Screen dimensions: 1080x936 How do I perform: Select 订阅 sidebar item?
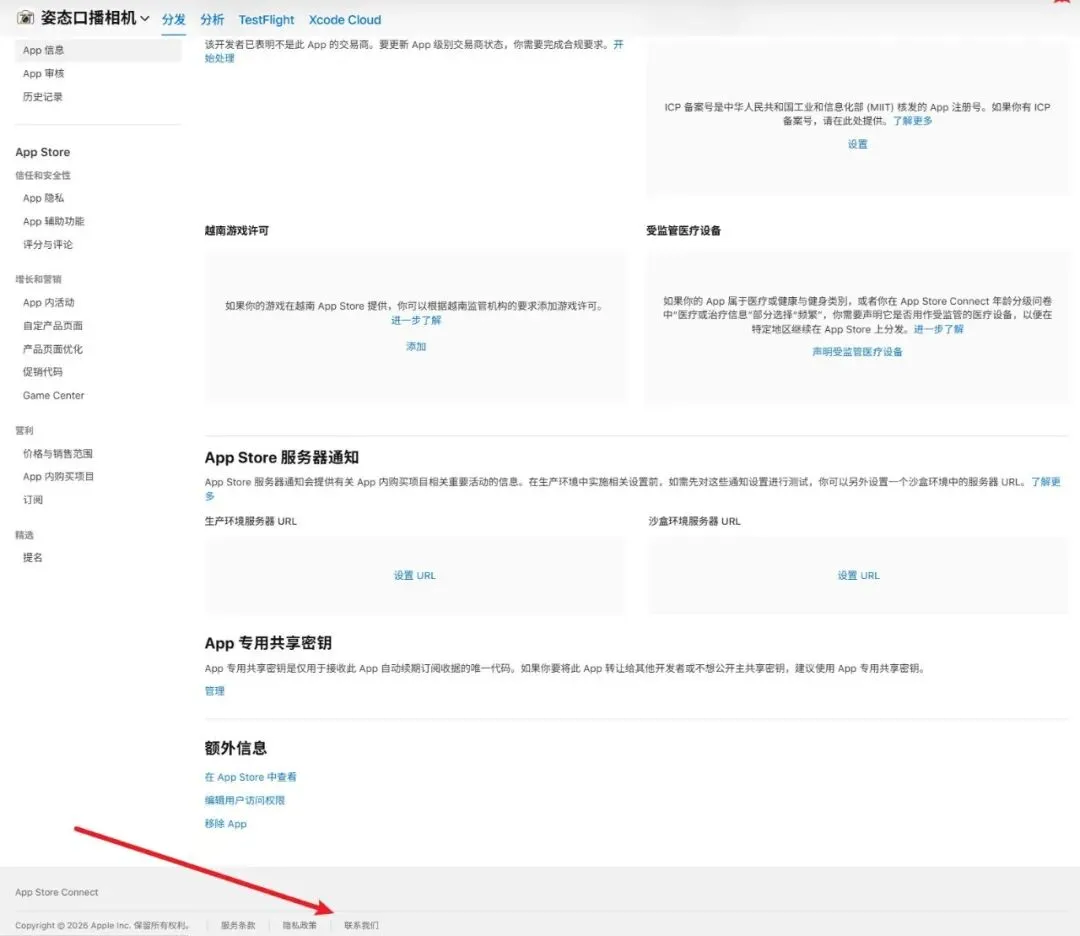pos(32,500)
